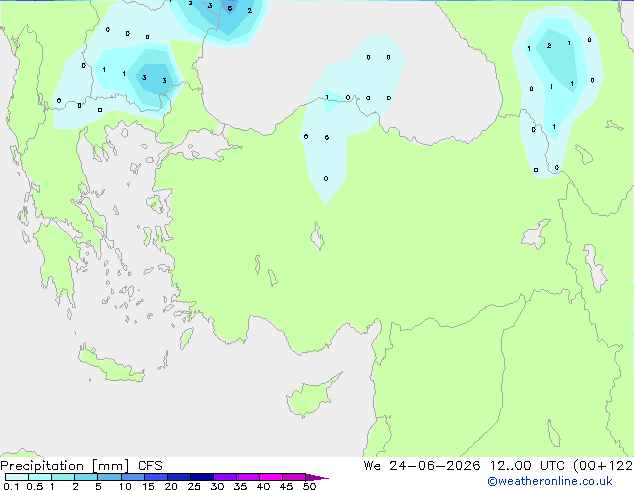Screen dimensions: 634x490
Task: Click the 45 legend scale label
Action: [286, 486]
